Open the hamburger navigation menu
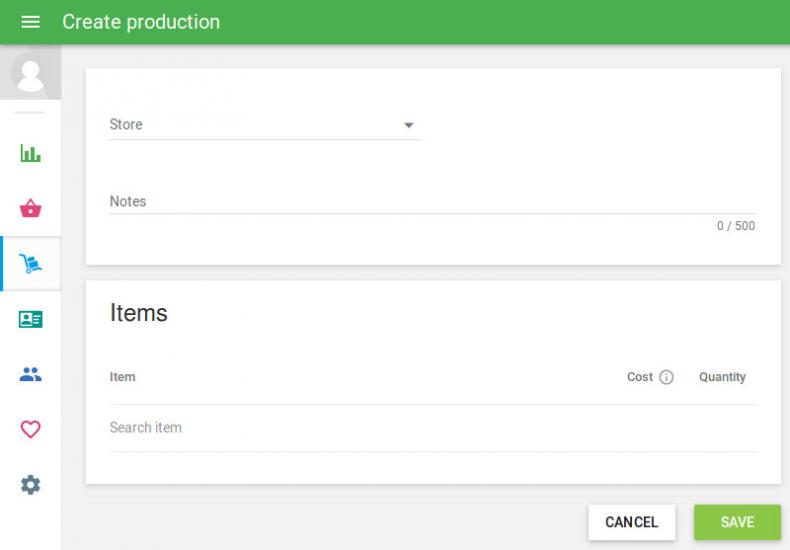This screenshot has height=550, width=790. pos(30,22)
